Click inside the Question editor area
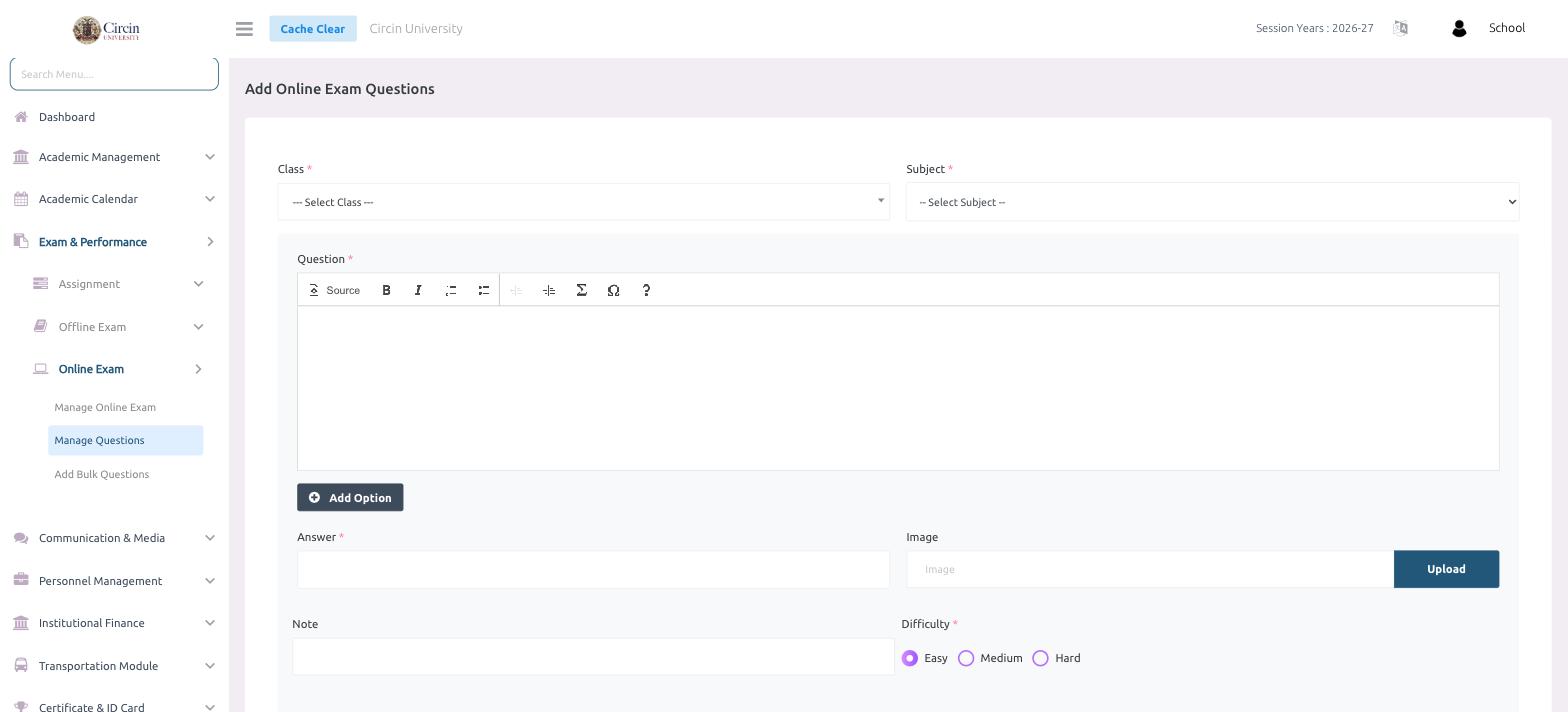Viewport: 1568px width, 712px height. [x=898, y=388]
